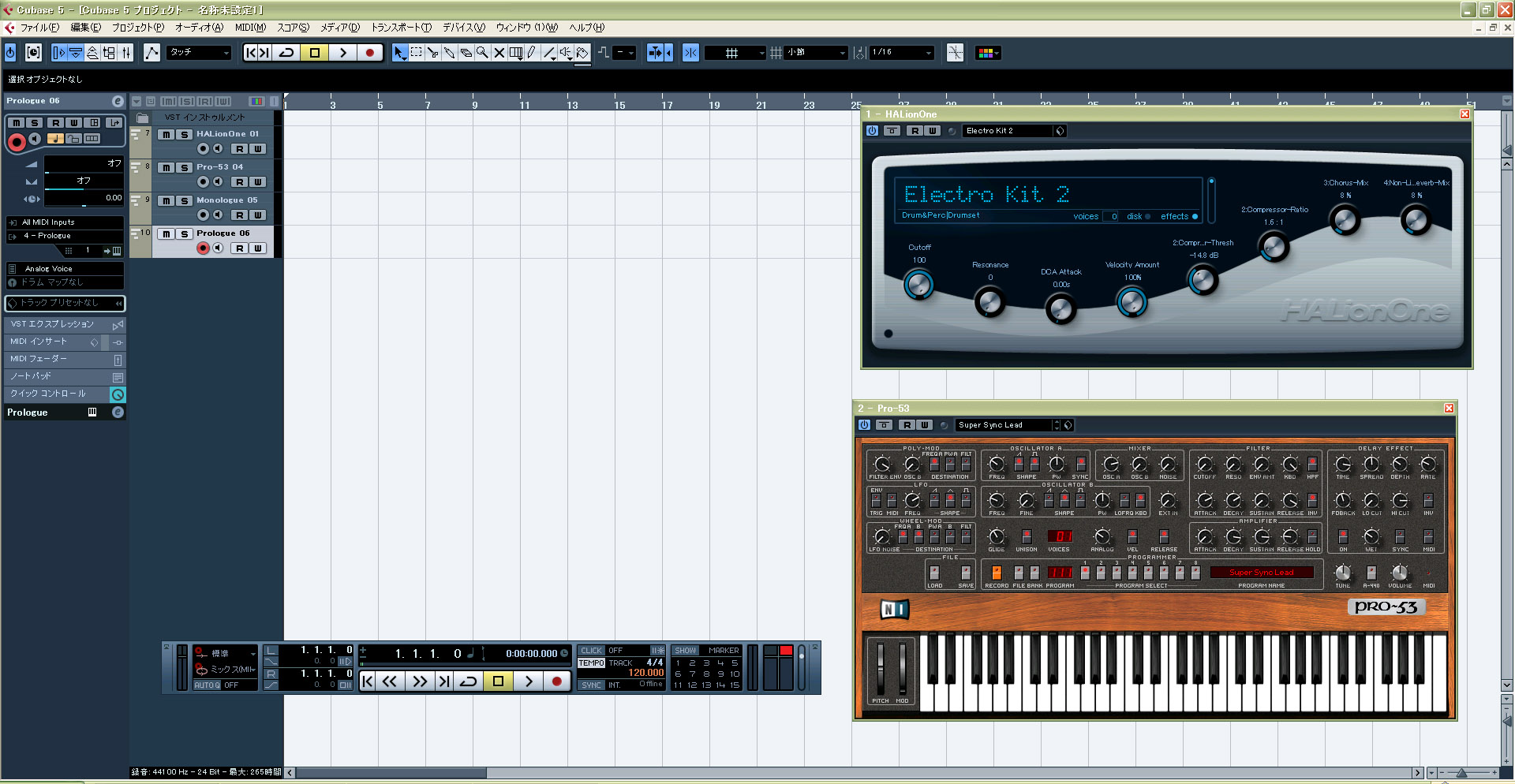This screenshot has height=784, width=1515.
Task: Toggle monitor on Prologue 06 track
Action: (218, 248)
